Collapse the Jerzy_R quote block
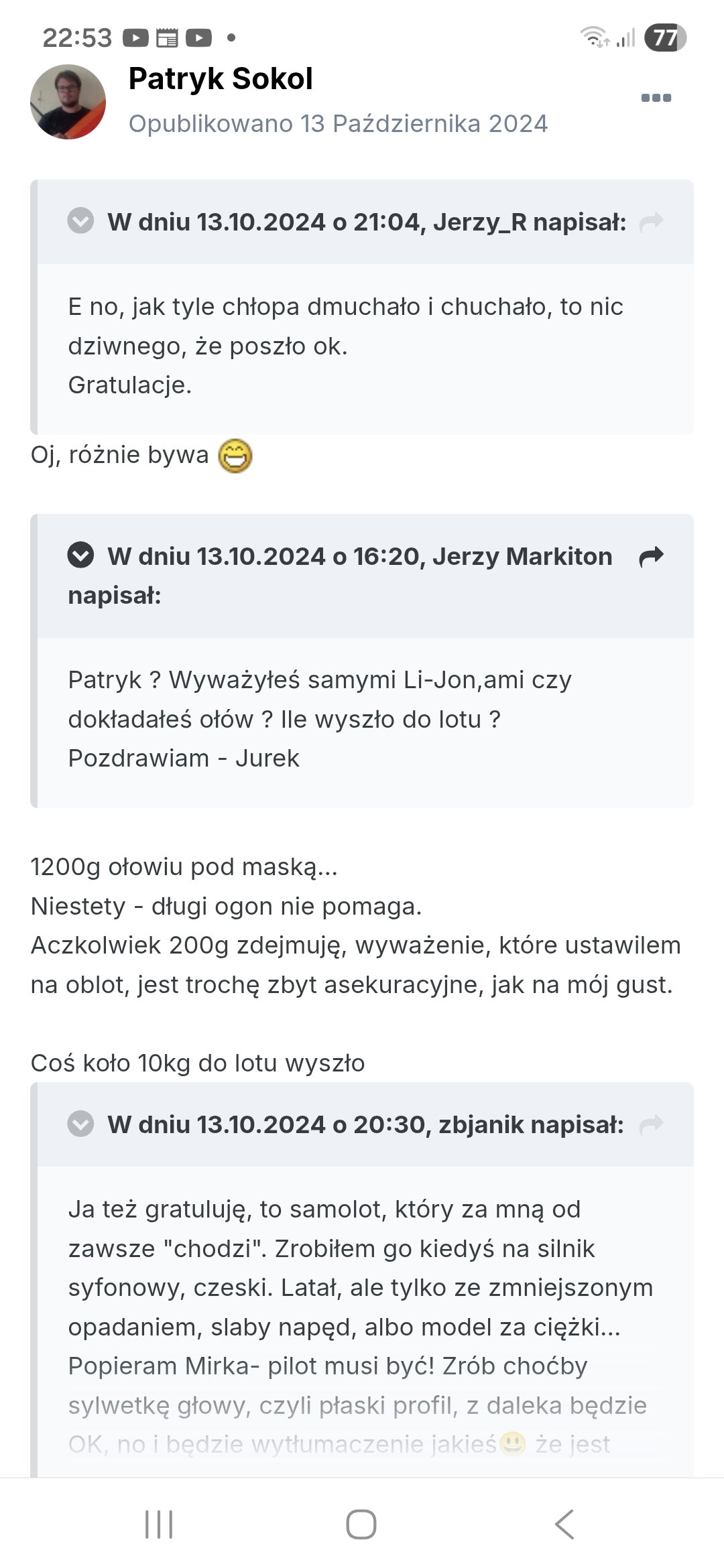Image resolution: width=724 pixels, height=1568 pixels. [80, 220]
